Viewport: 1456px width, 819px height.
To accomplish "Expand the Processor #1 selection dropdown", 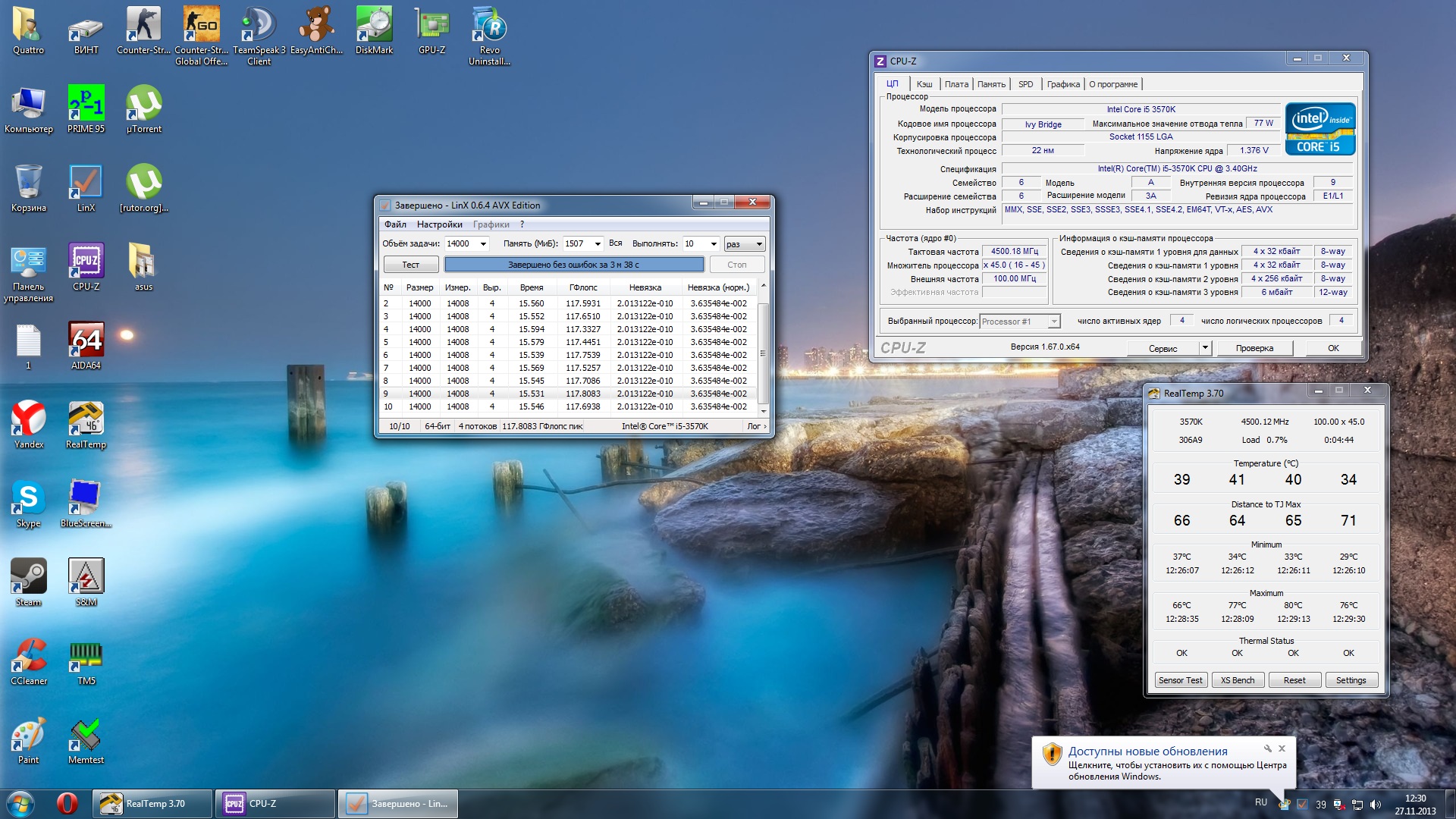I will pyautogui.click(x=1053, y=322).
